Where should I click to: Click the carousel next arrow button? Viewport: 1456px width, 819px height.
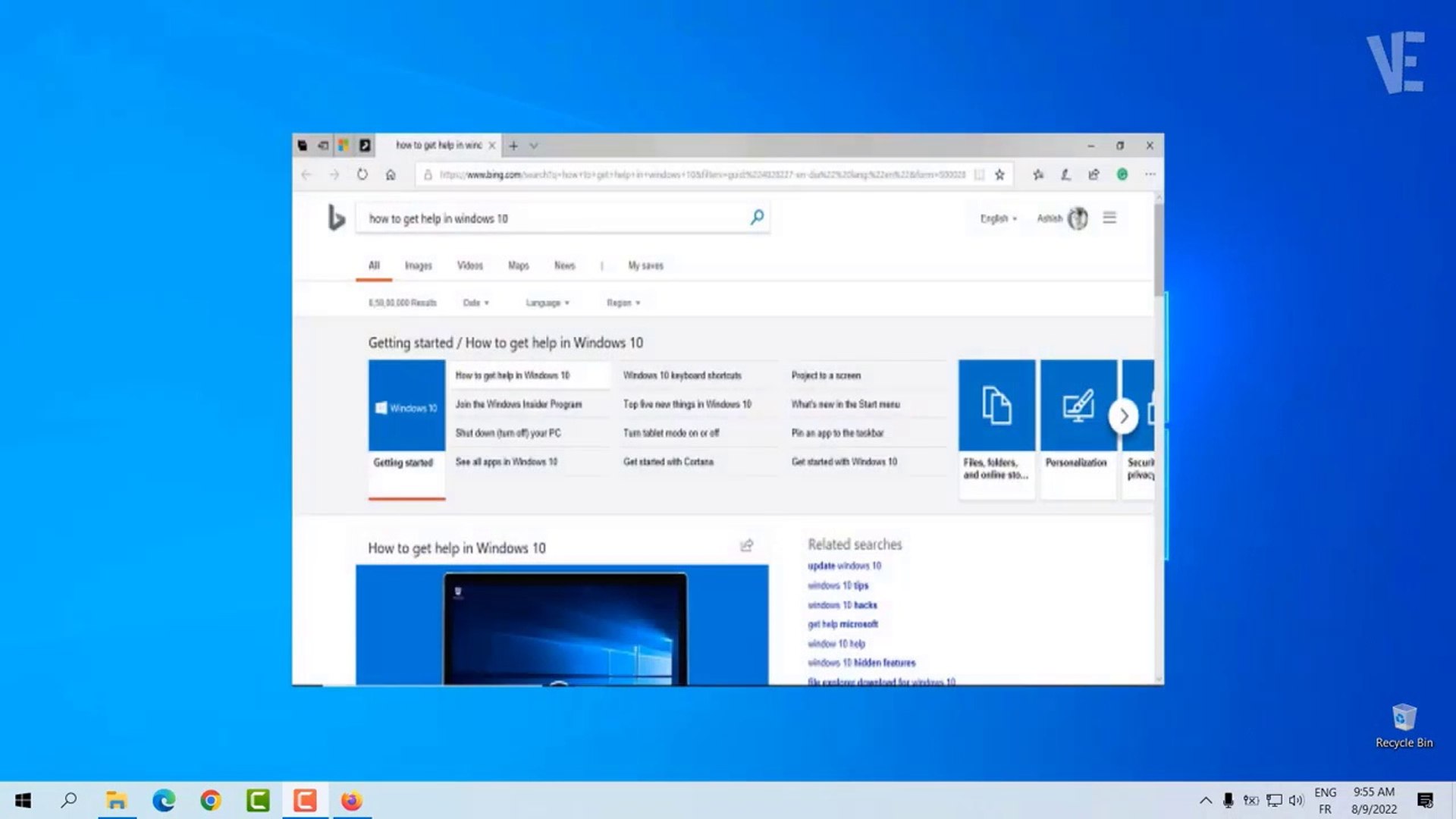tap(1124, 416)
